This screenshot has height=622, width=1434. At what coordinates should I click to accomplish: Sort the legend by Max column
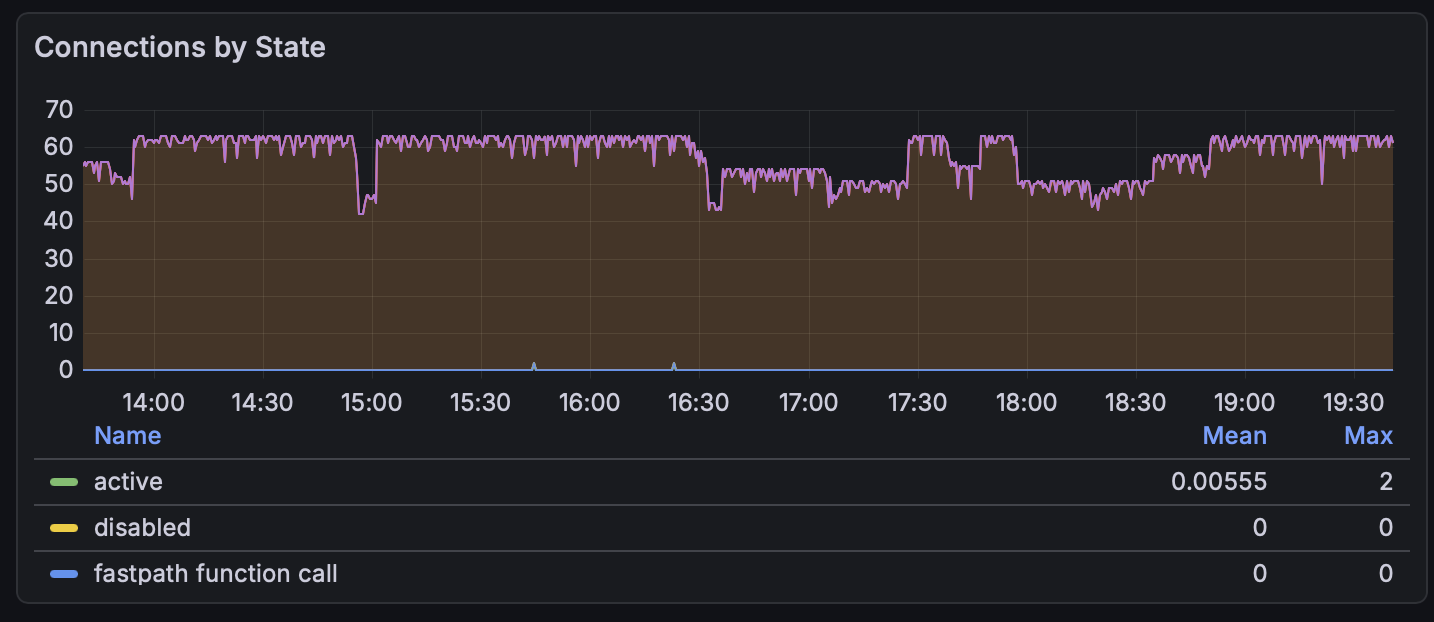point(1368,436)
